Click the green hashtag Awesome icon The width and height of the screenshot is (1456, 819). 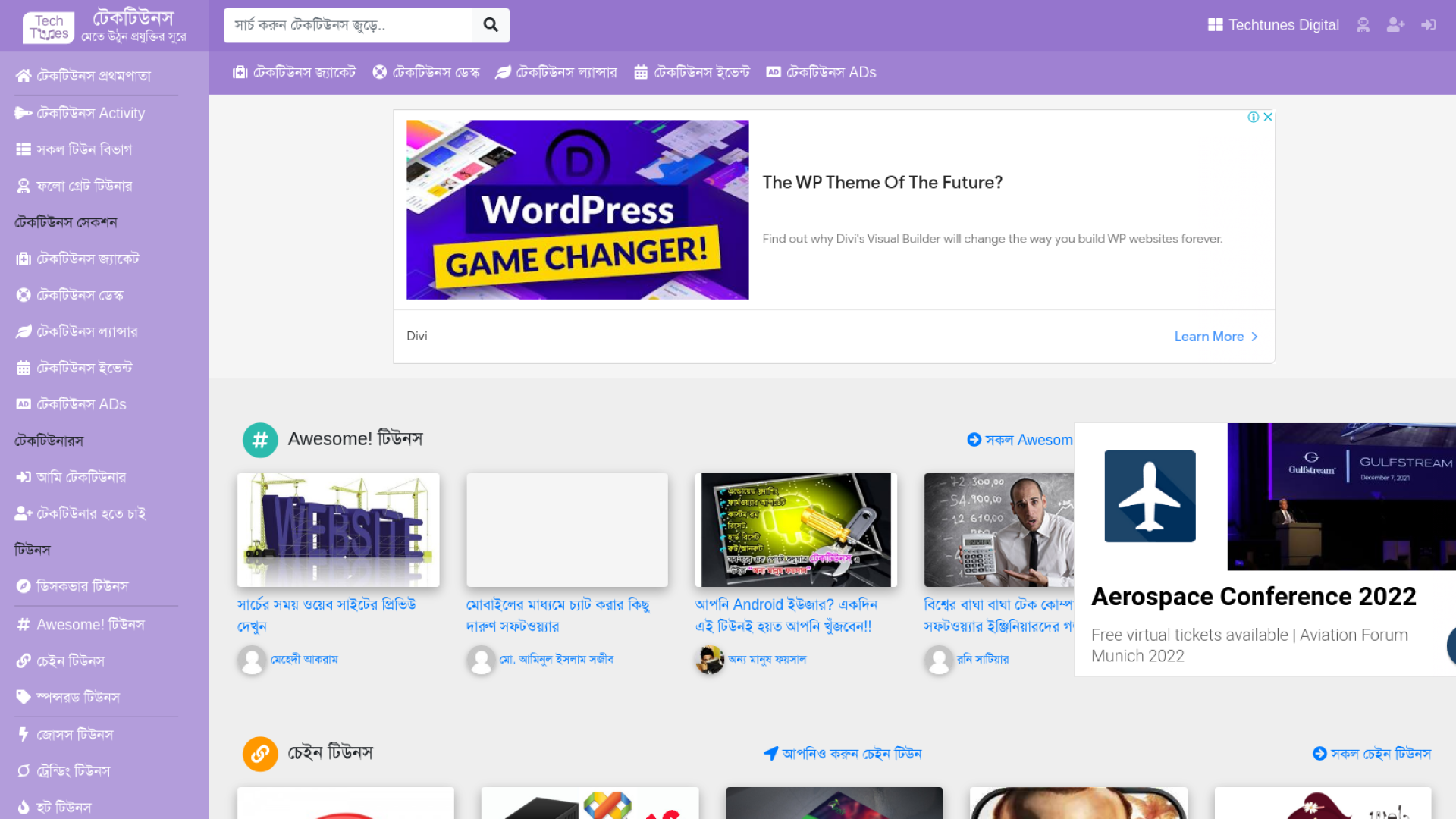[x=259, y=440]
